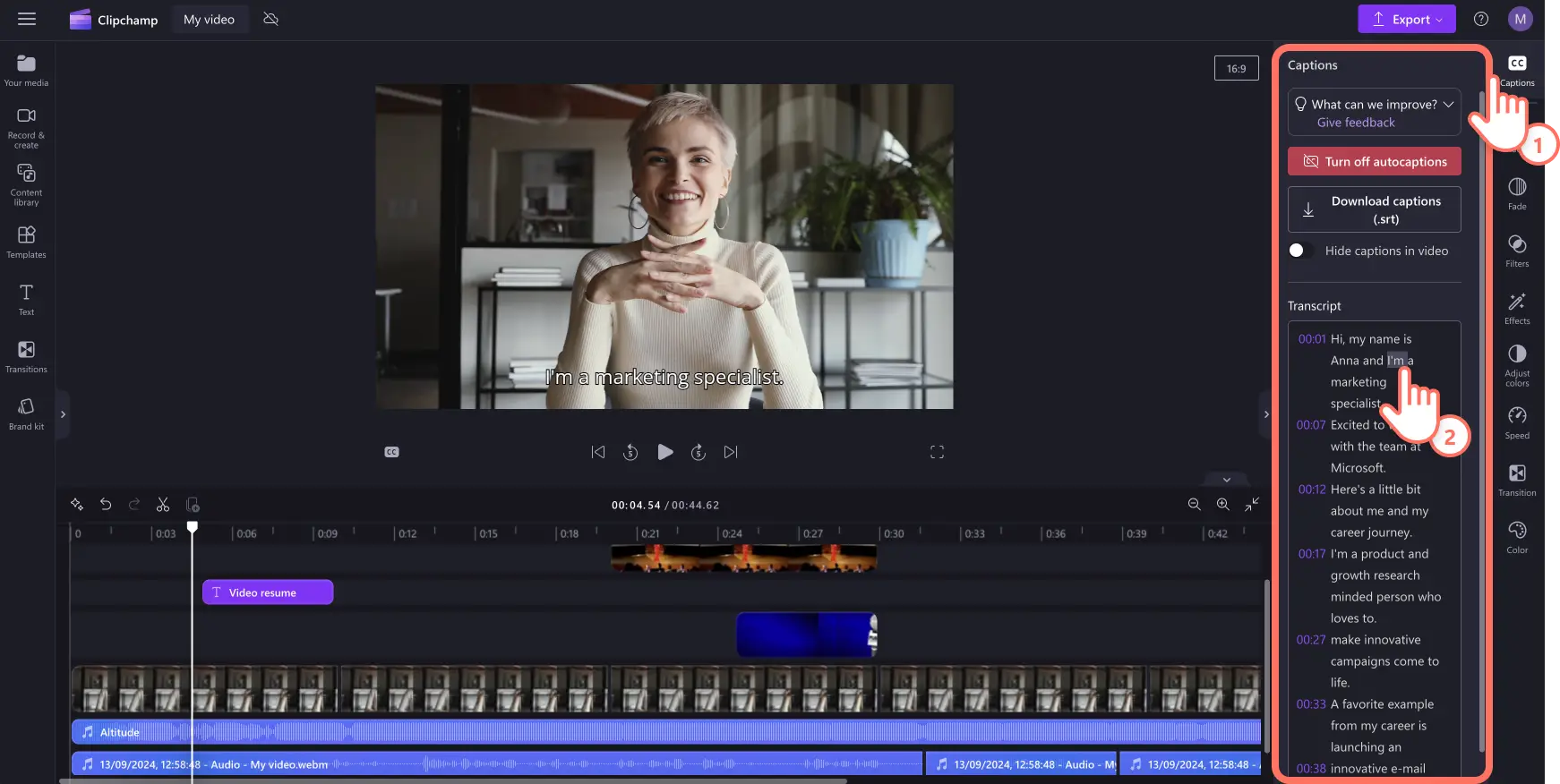Zoom in the timeline
Viewport: 1560px width, 784px height.
pyautogui.click(x=1222, y=505)
